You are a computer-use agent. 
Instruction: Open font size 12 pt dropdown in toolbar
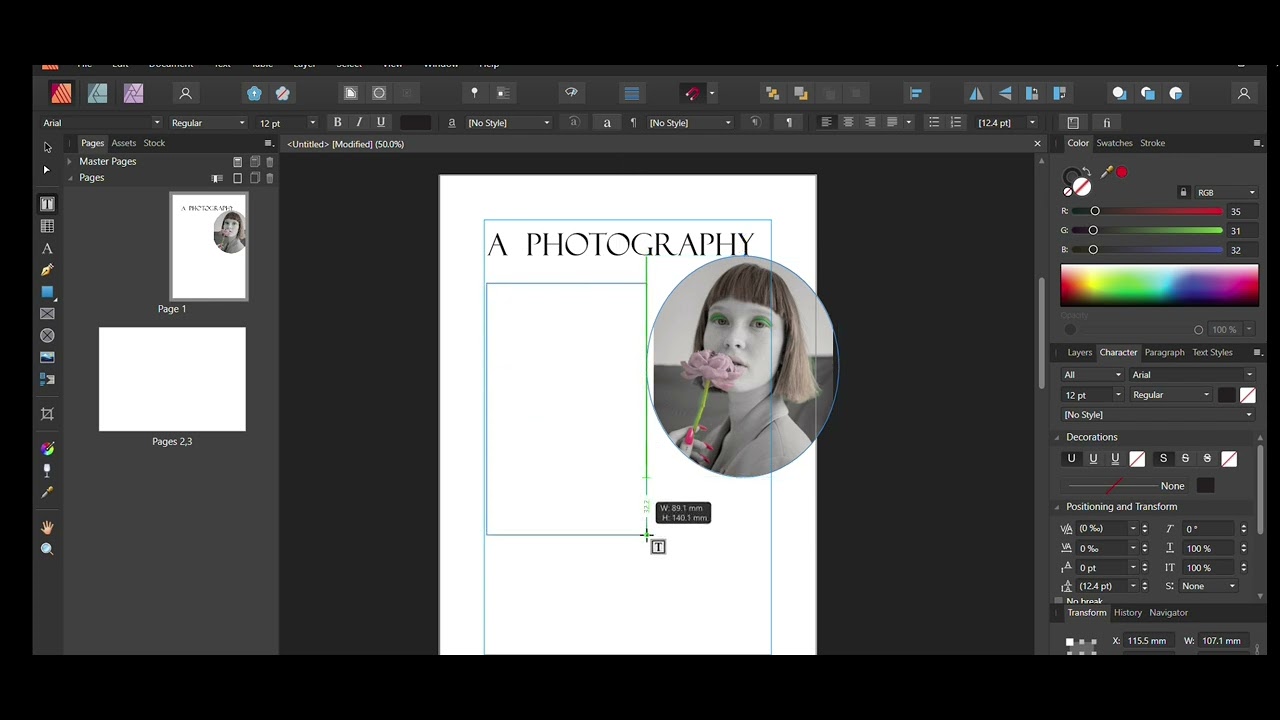click(x=287, y=122)
